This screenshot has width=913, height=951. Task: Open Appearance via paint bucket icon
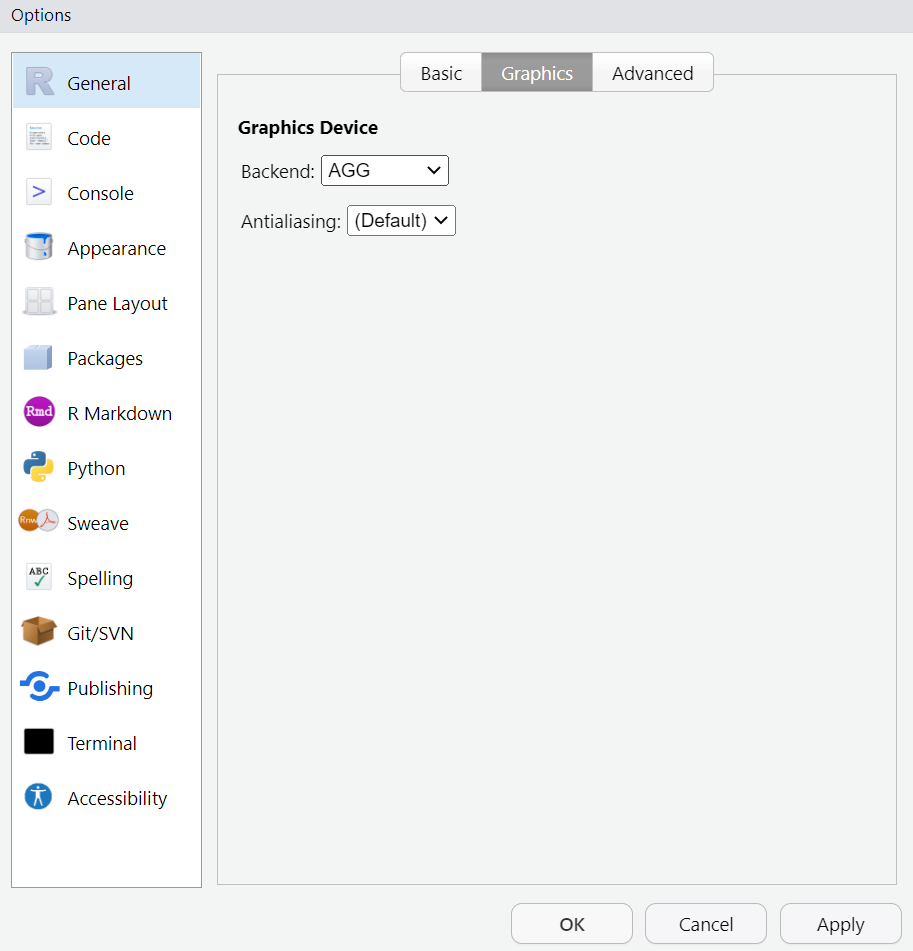tap(39, 248)
